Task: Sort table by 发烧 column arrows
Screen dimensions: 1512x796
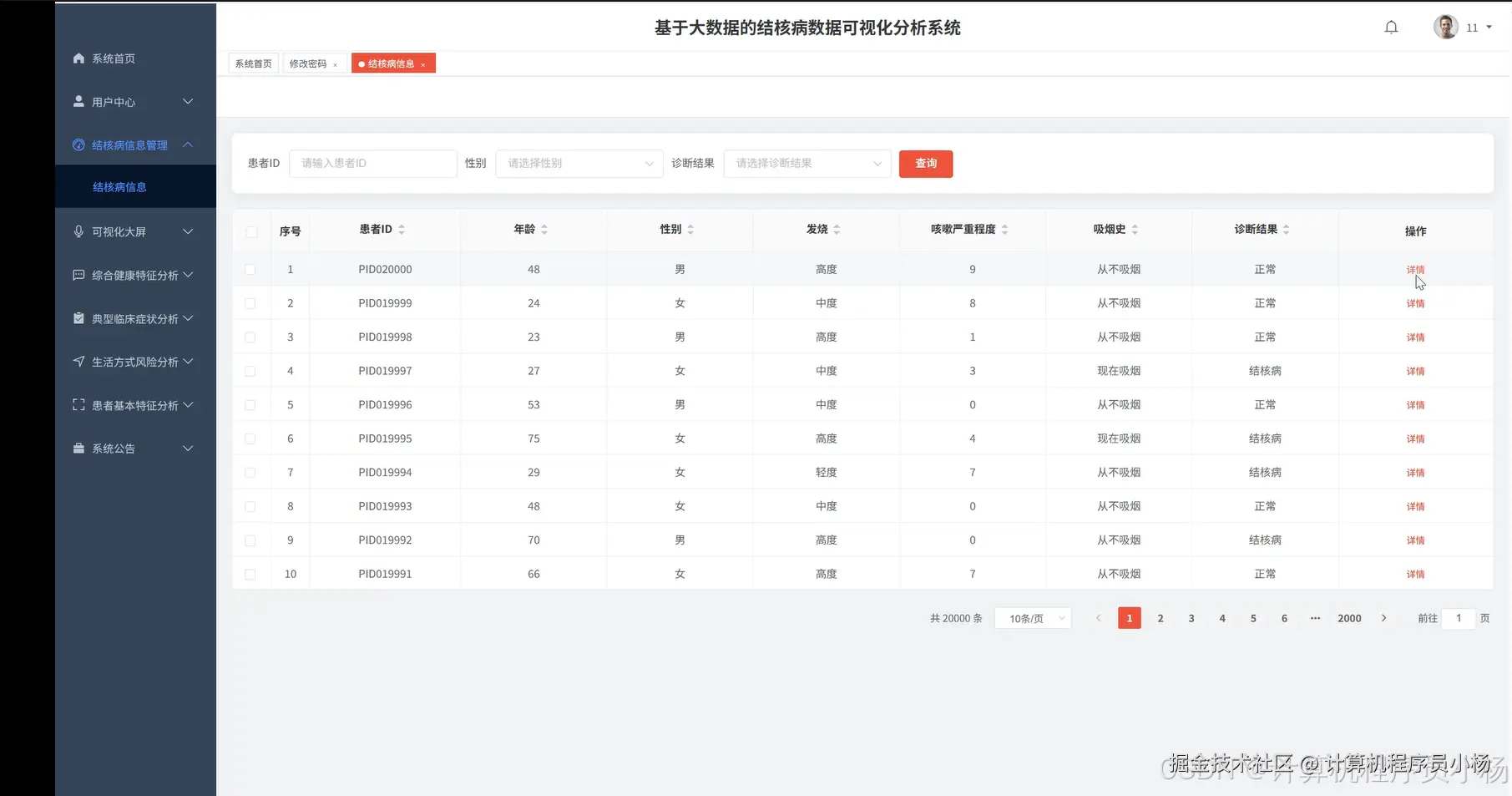Action: point(837,230)
